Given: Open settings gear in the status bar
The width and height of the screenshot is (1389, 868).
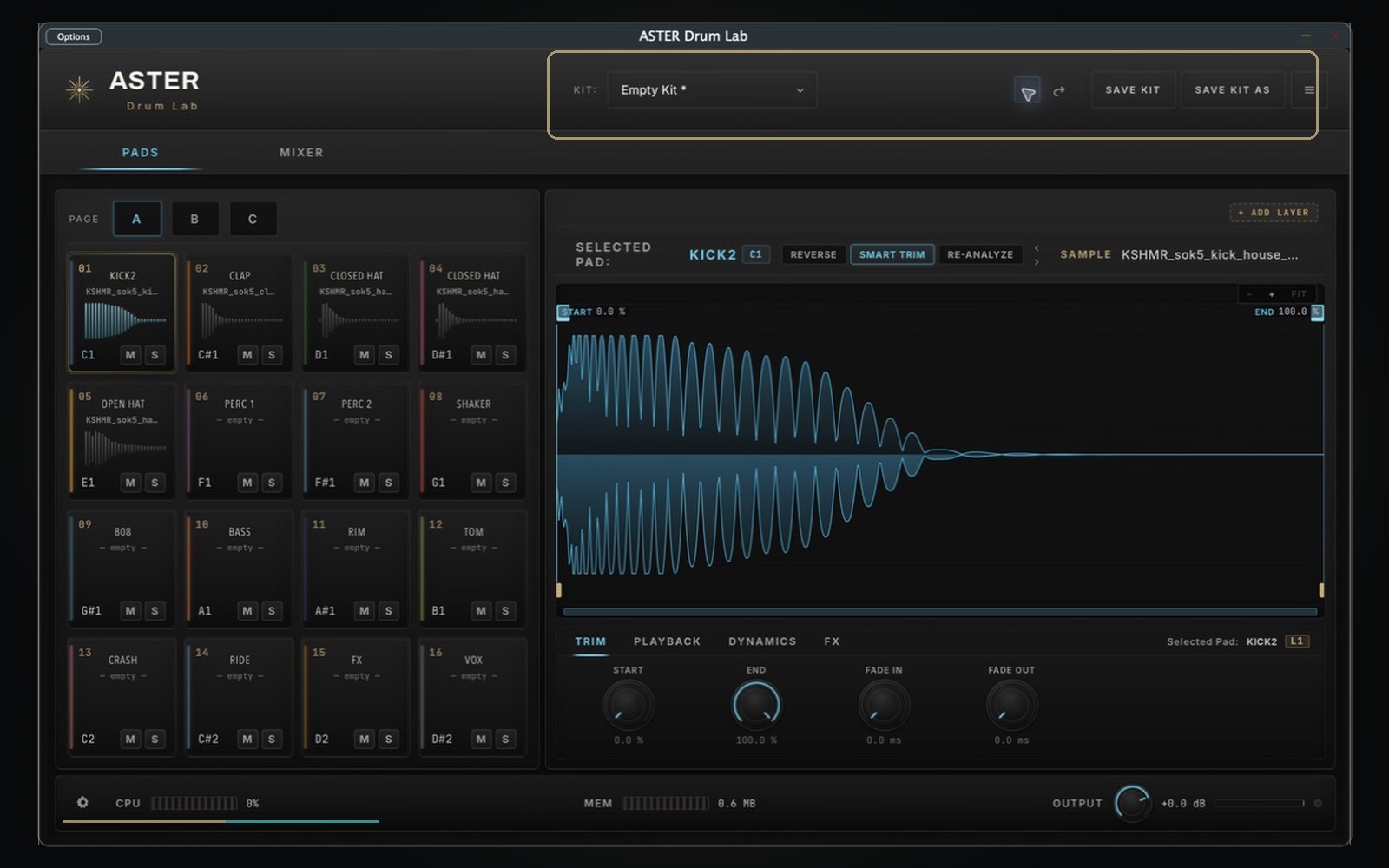Looking at the screenshot, I should tap(82, 802).
